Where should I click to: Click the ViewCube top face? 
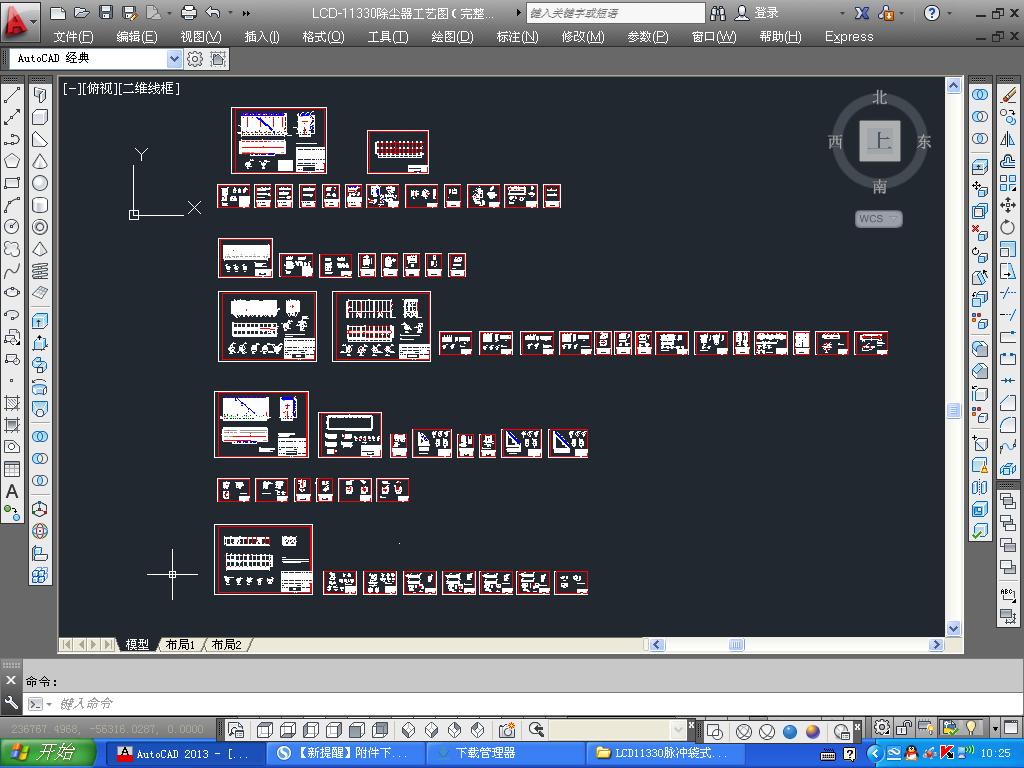880,141
